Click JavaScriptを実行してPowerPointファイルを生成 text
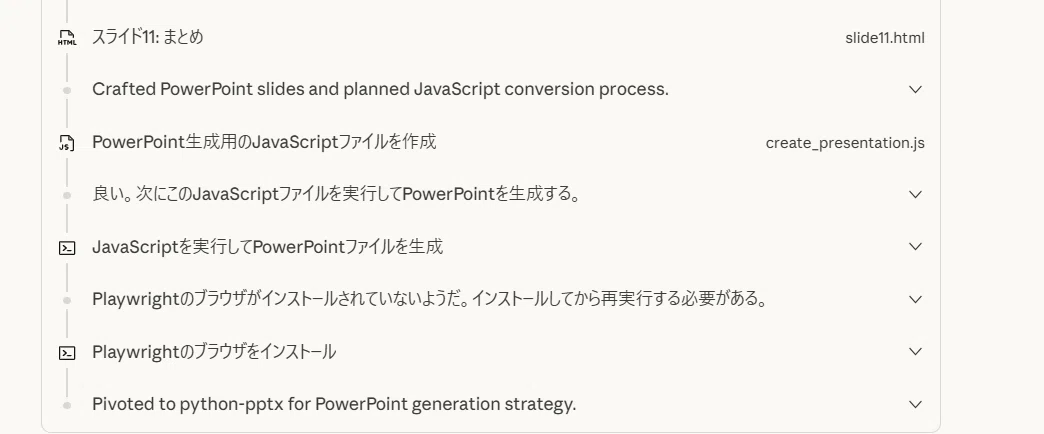The image size is (1044, 434). (268, 247)
